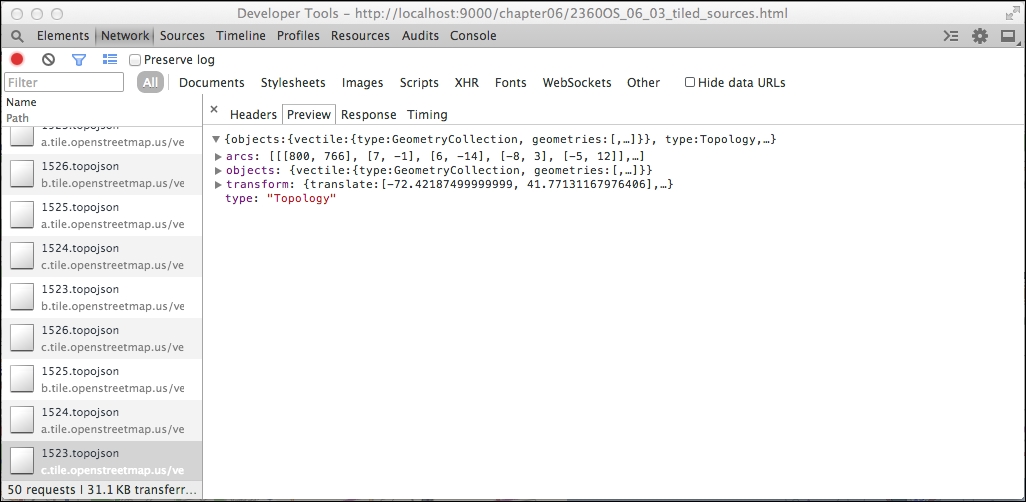This screenshot has height=502, width=1026.
Task: Stop recording network log with red circle
Action: [17, 60]
